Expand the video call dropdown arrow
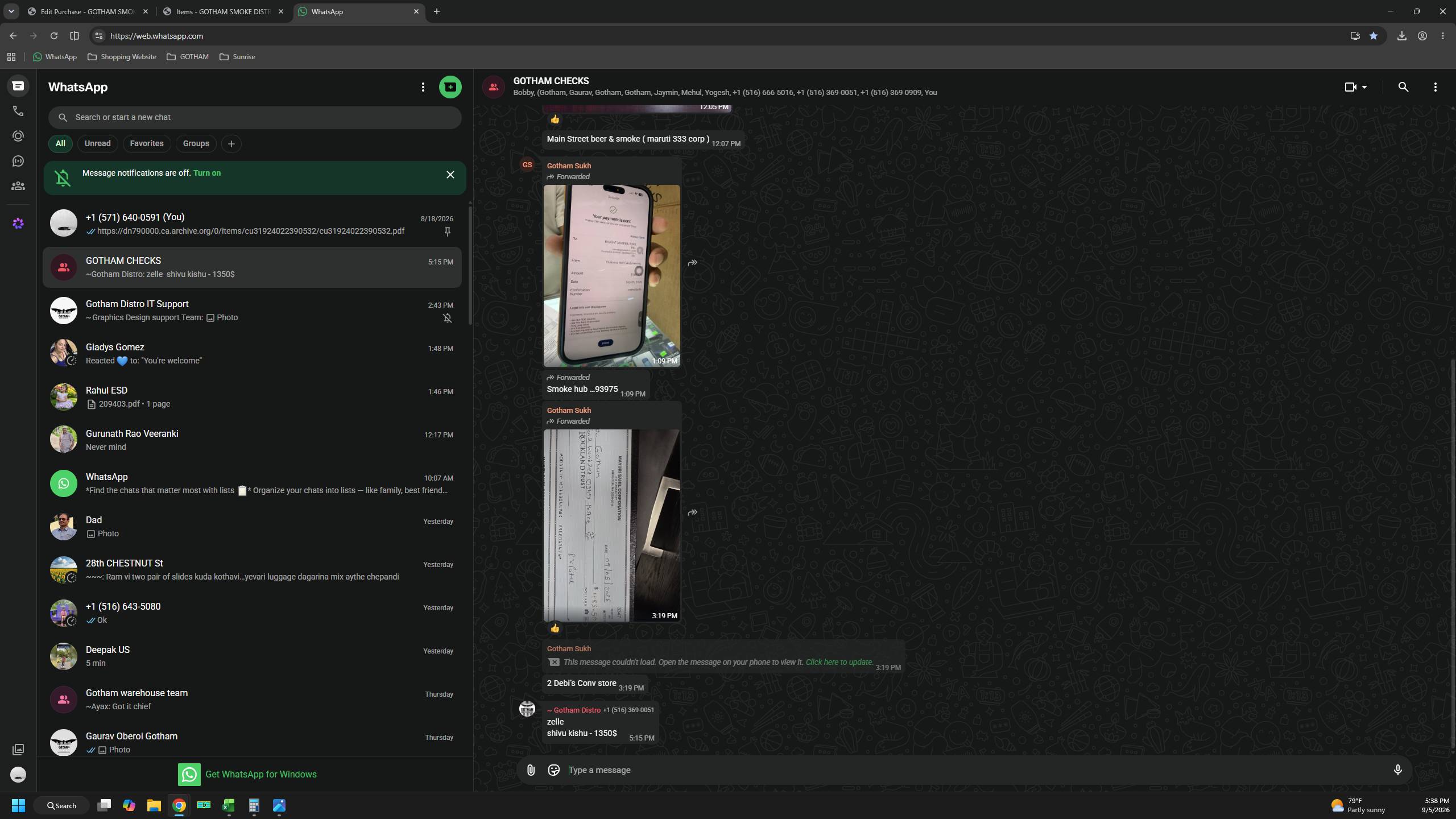This screenshot has width=1456, height=819. click(1364, 87)
